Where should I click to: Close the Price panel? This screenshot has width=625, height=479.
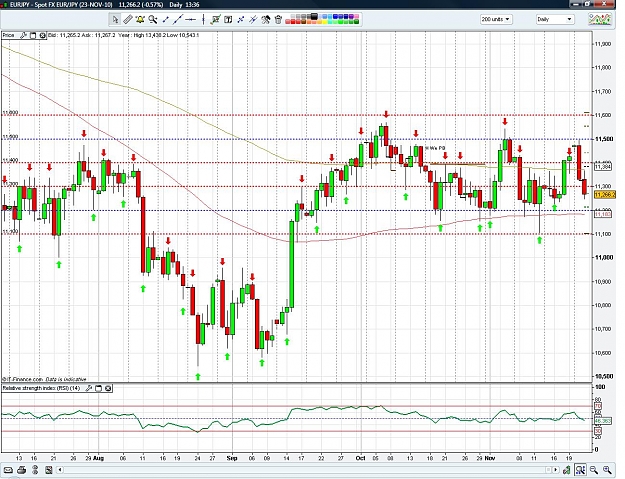tap(43, 35)
